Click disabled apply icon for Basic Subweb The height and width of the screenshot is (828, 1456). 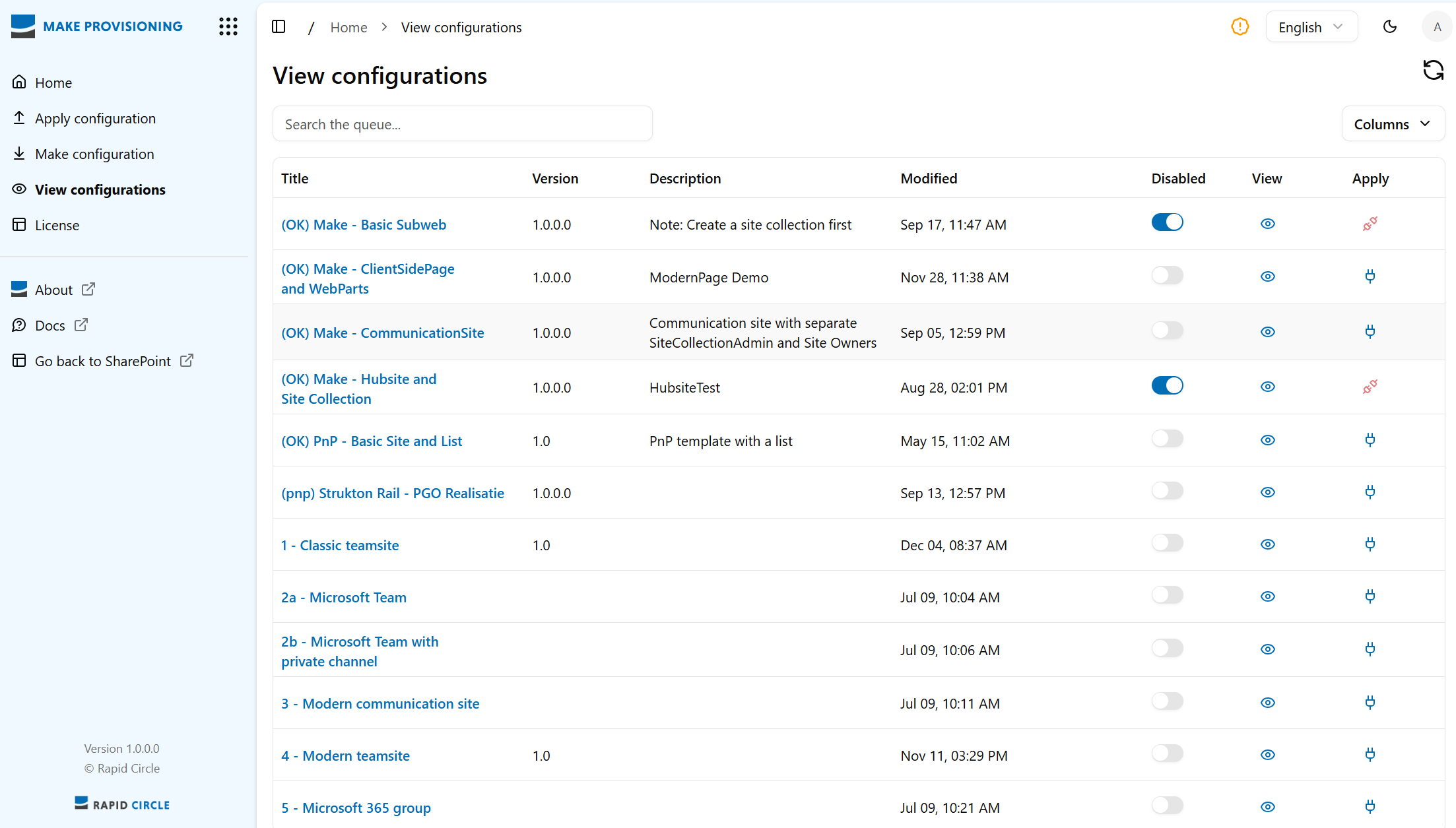click(1370, 224)
